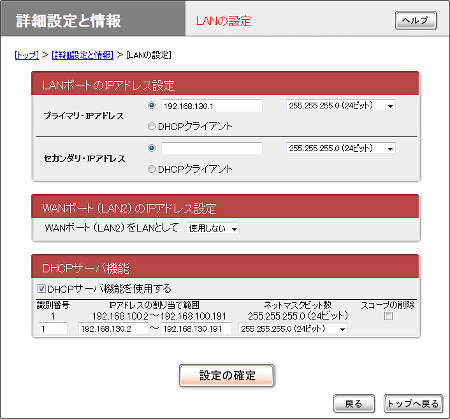Viewport: 450px width, 419px height.
Task: Follow the 詳細設定と情報 breadcrumb link
Action: pos(83,55)
